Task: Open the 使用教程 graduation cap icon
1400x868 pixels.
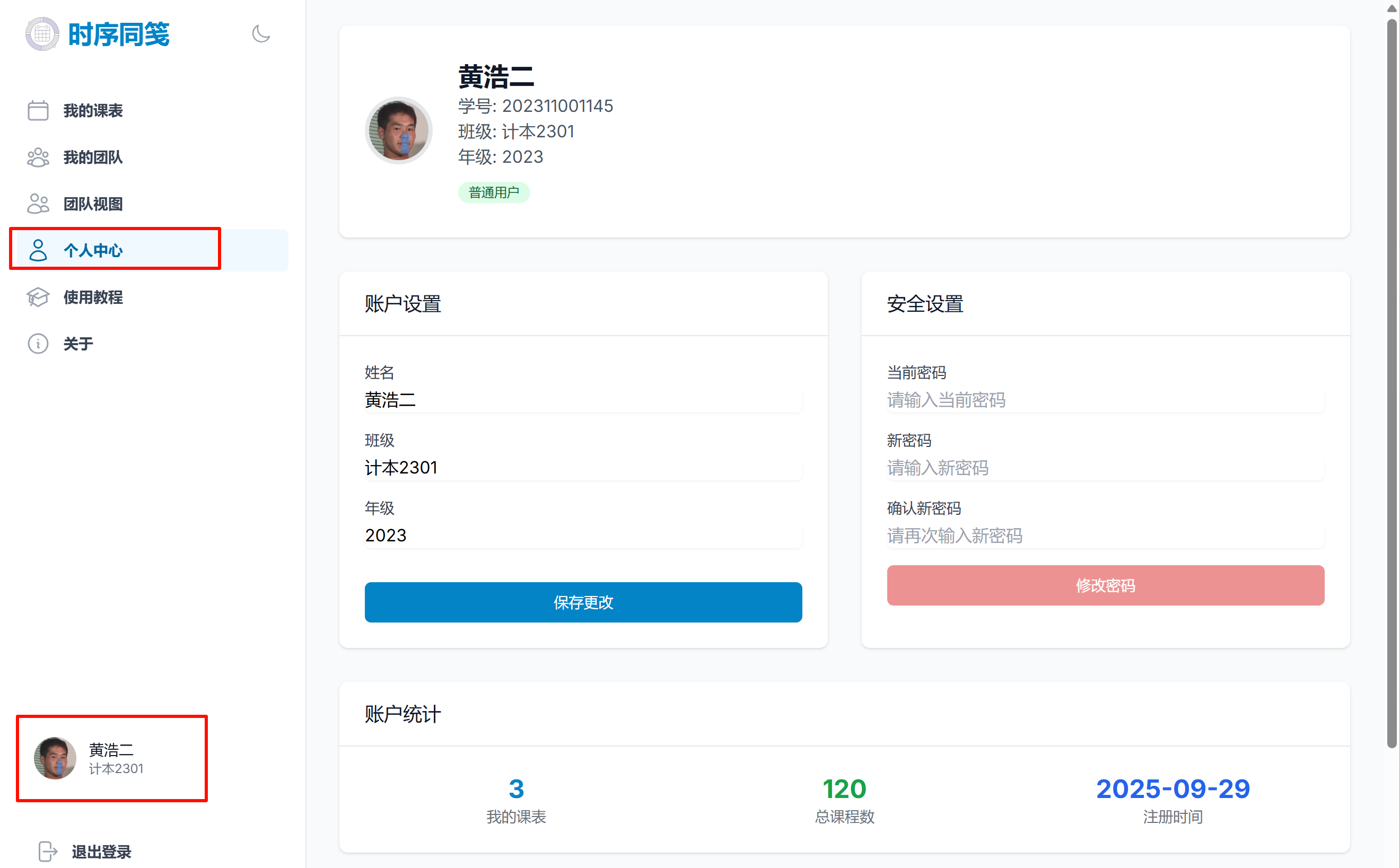Action: (38, 297)
